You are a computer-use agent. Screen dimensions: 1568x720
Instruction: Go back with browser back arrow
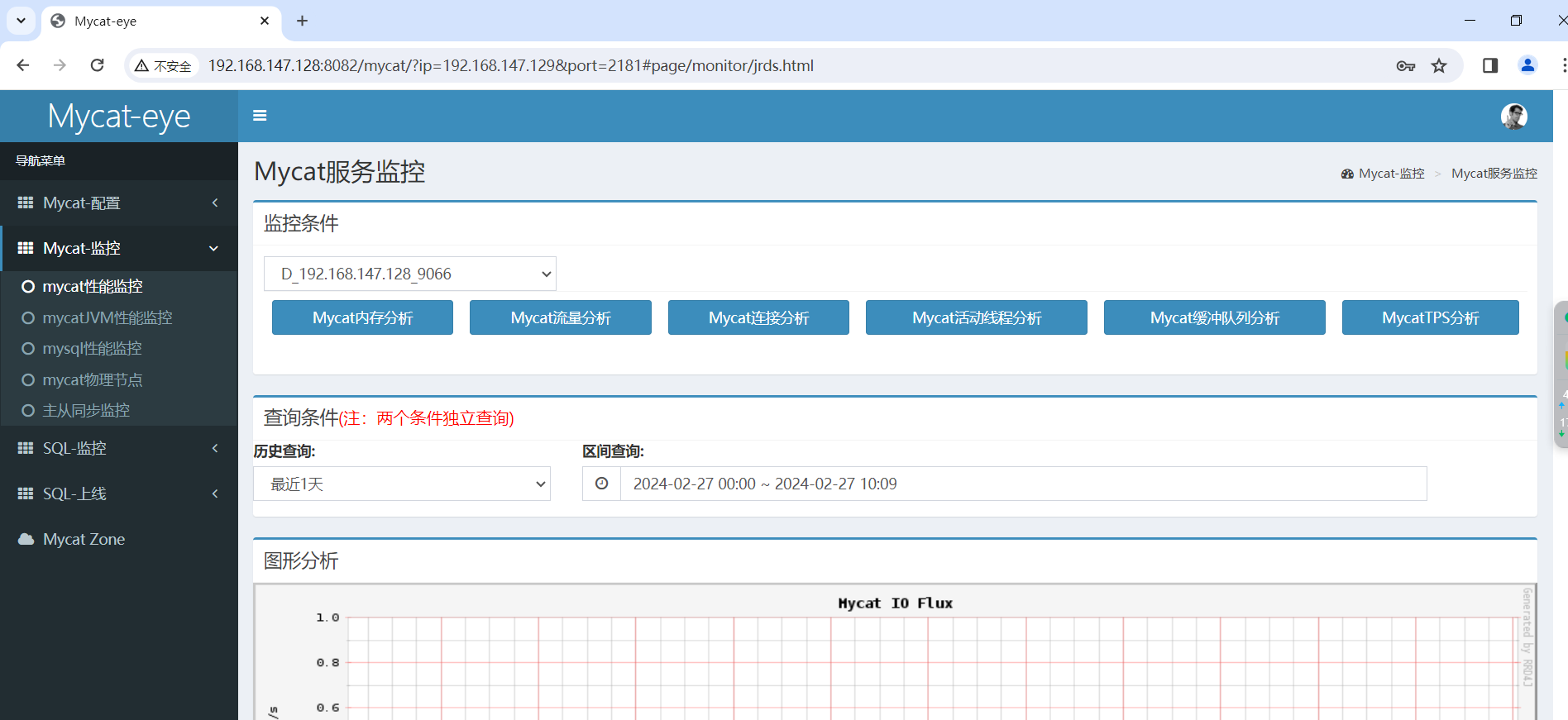pos(23,65)
